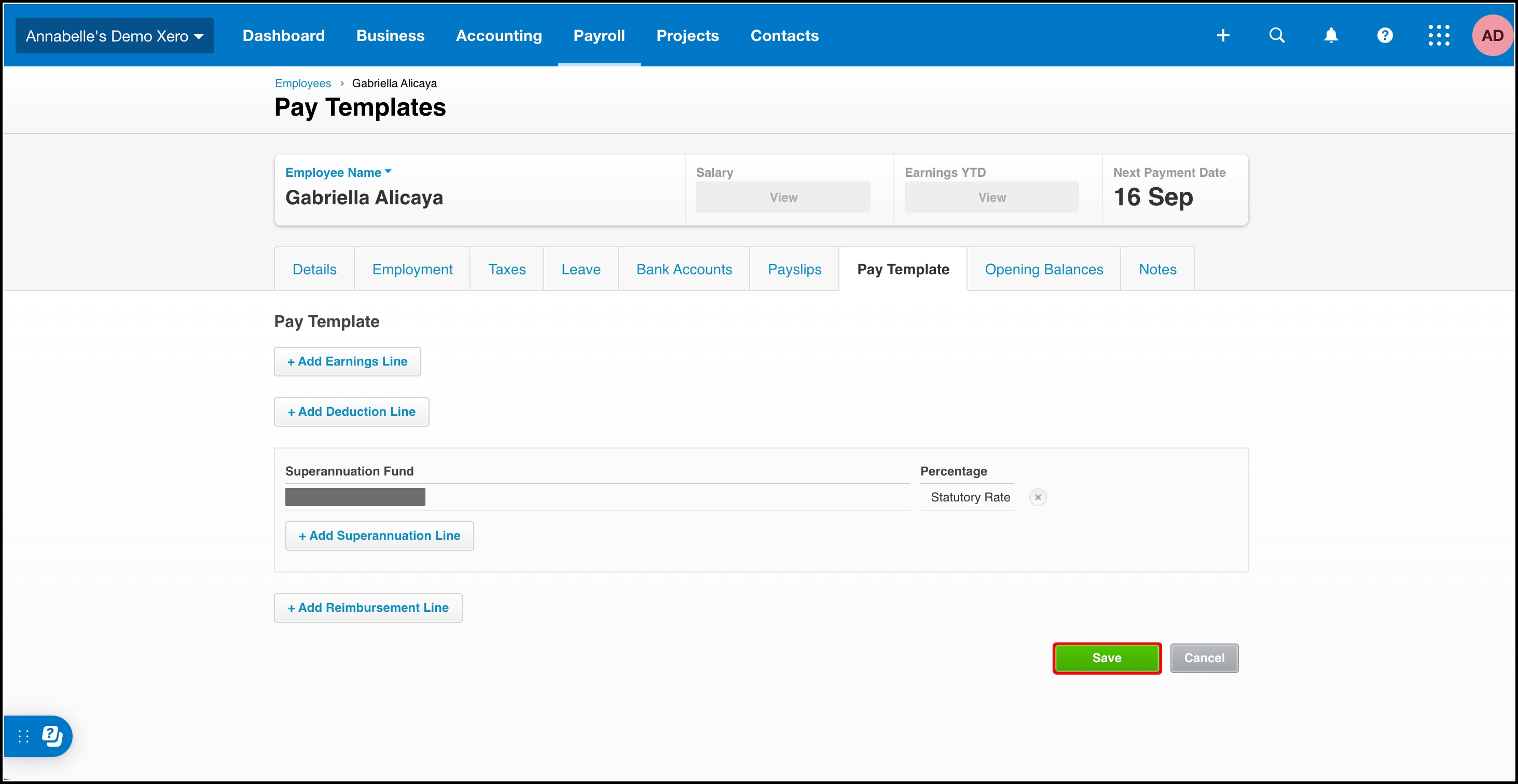Expand the Employee Name dropdown
Screen dimensions: 1518x784
click(338, 173)
